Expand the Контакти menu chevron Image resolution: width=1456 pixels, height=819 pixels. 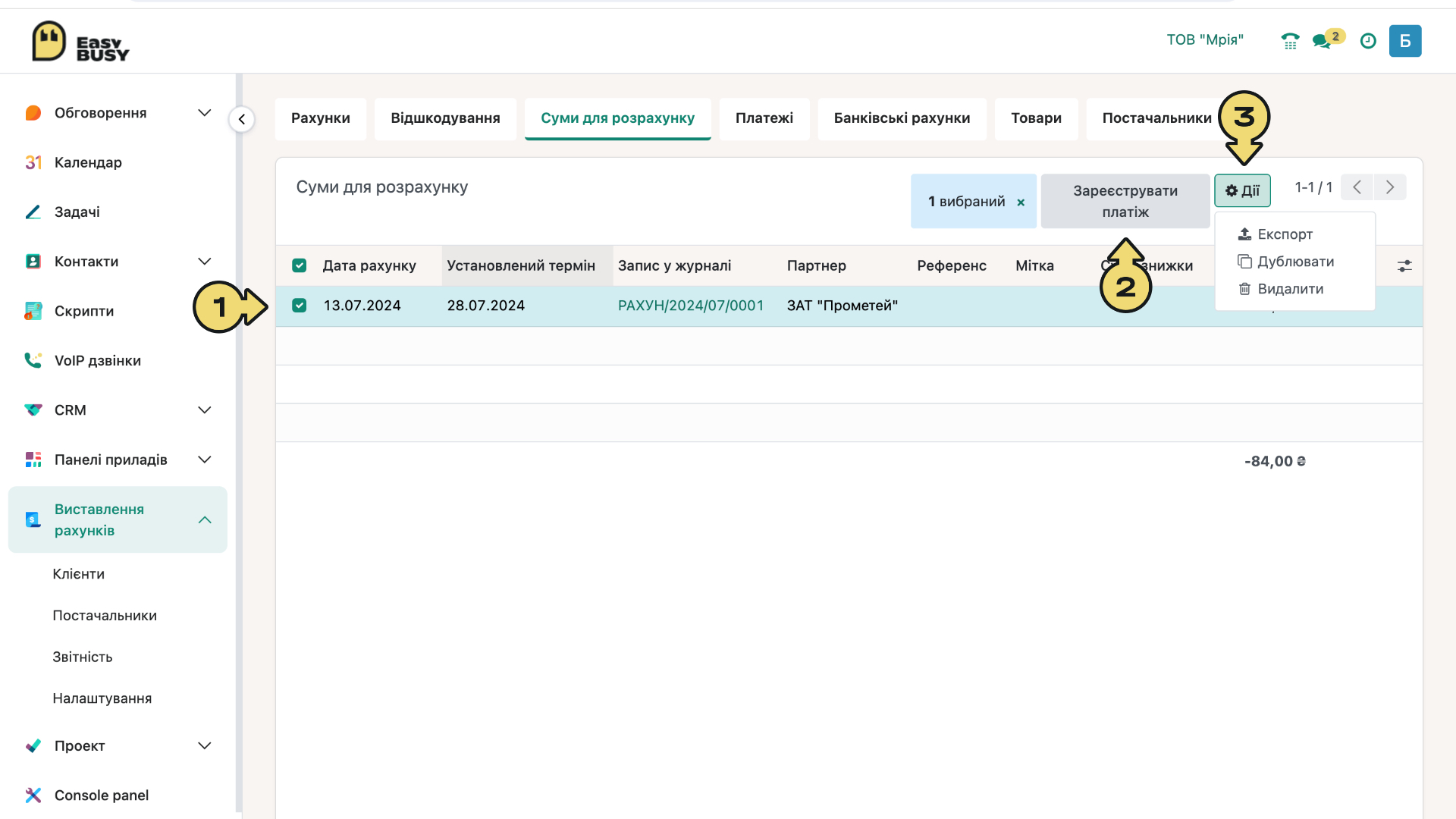(x=205, y=262)
